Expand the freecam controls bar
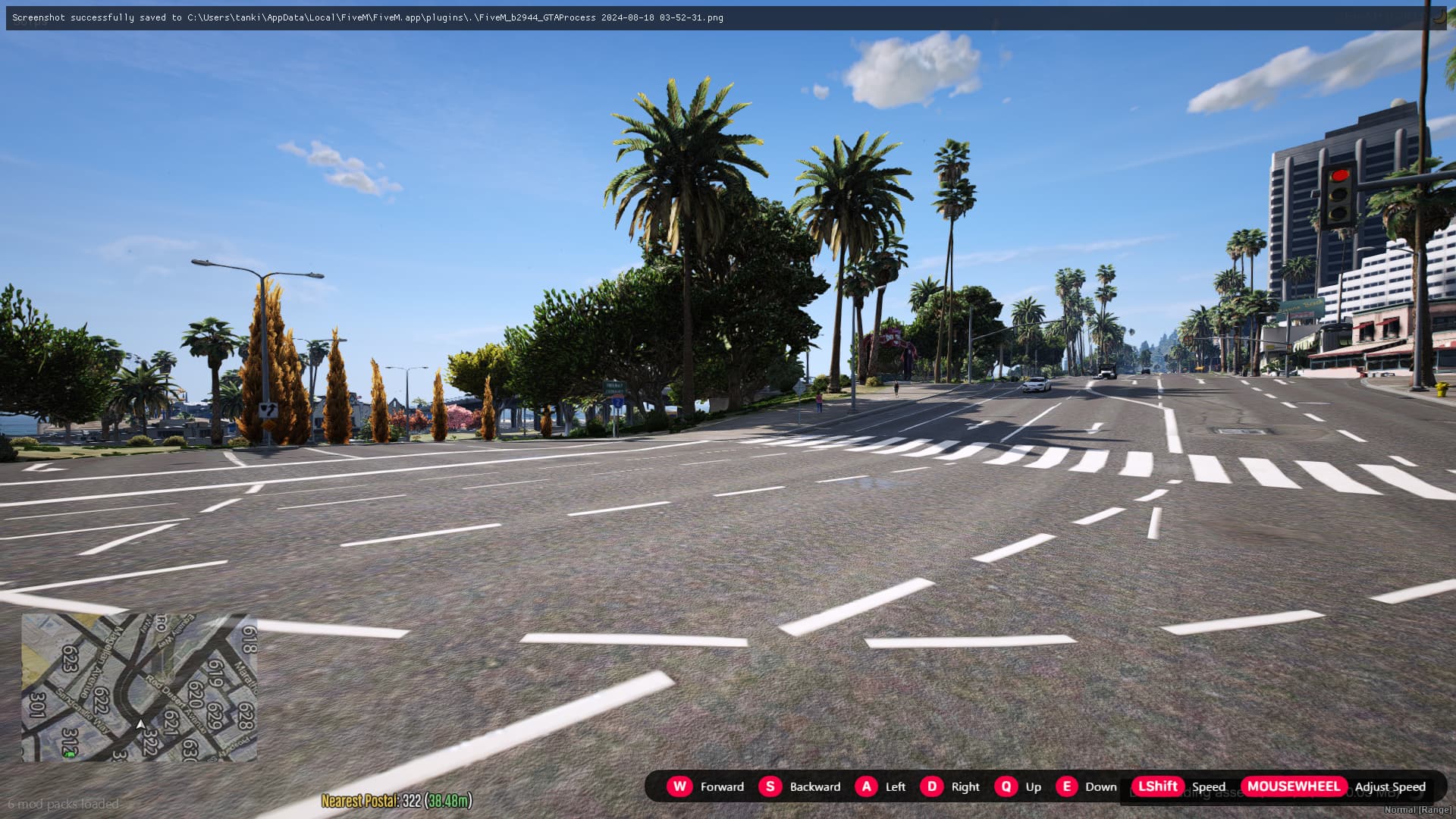This screenshot has height=819, width=1456. [x=1046, y=787]
